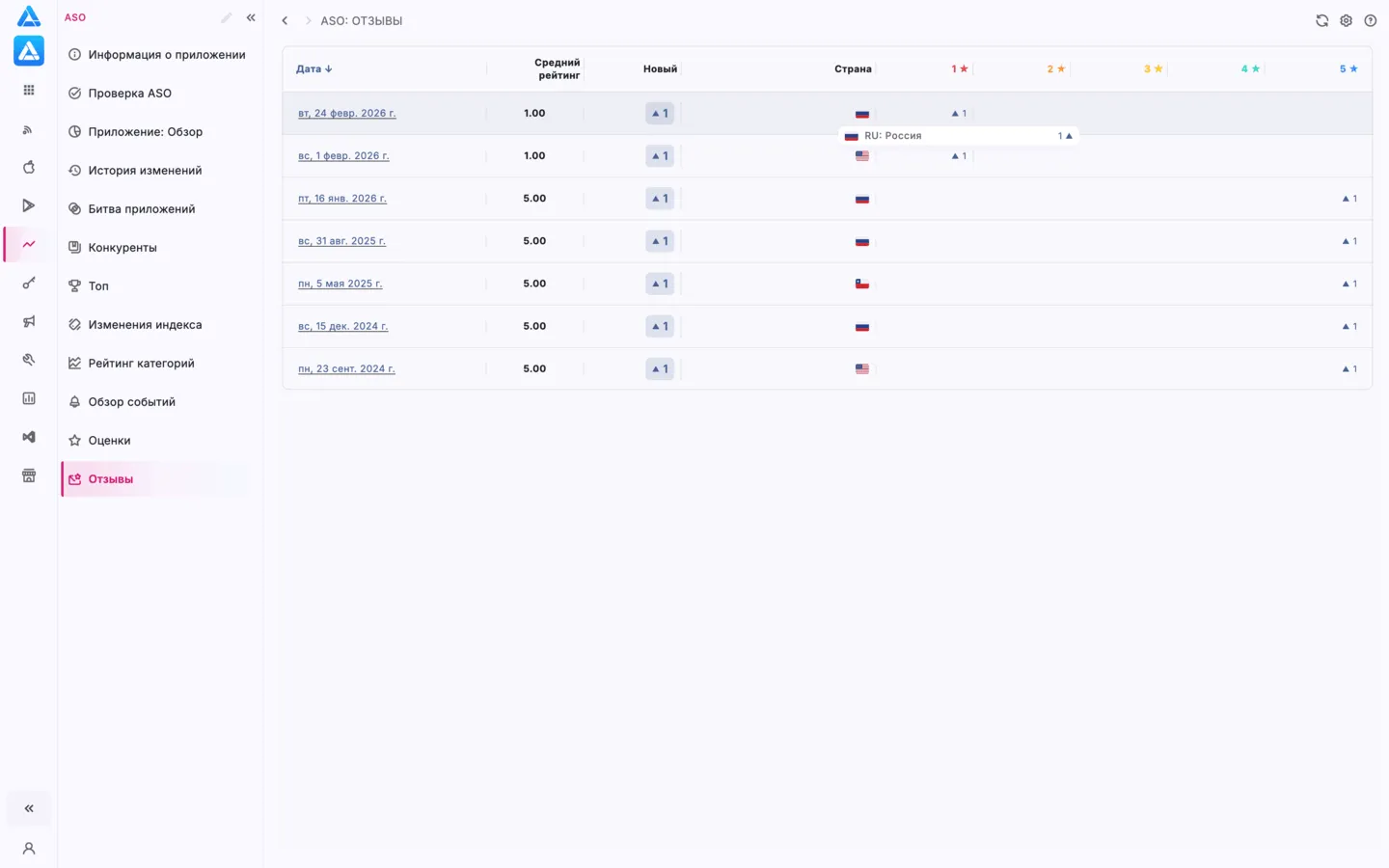Open Конкуренты menu item
The height and width of the screenshot is (868, 1389).
click(x=156, y=248)
